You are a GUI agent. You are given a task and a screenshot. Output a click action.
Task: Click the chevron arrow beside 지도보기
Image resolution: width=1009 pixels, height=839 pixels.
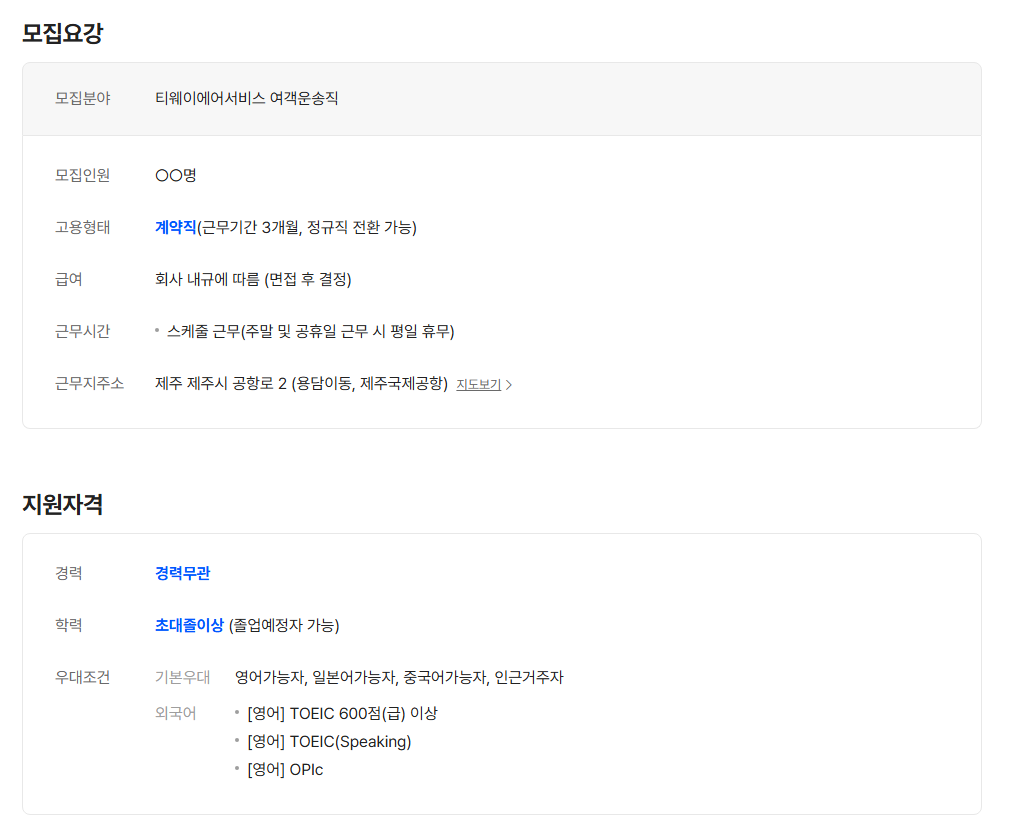click(509, 384)
